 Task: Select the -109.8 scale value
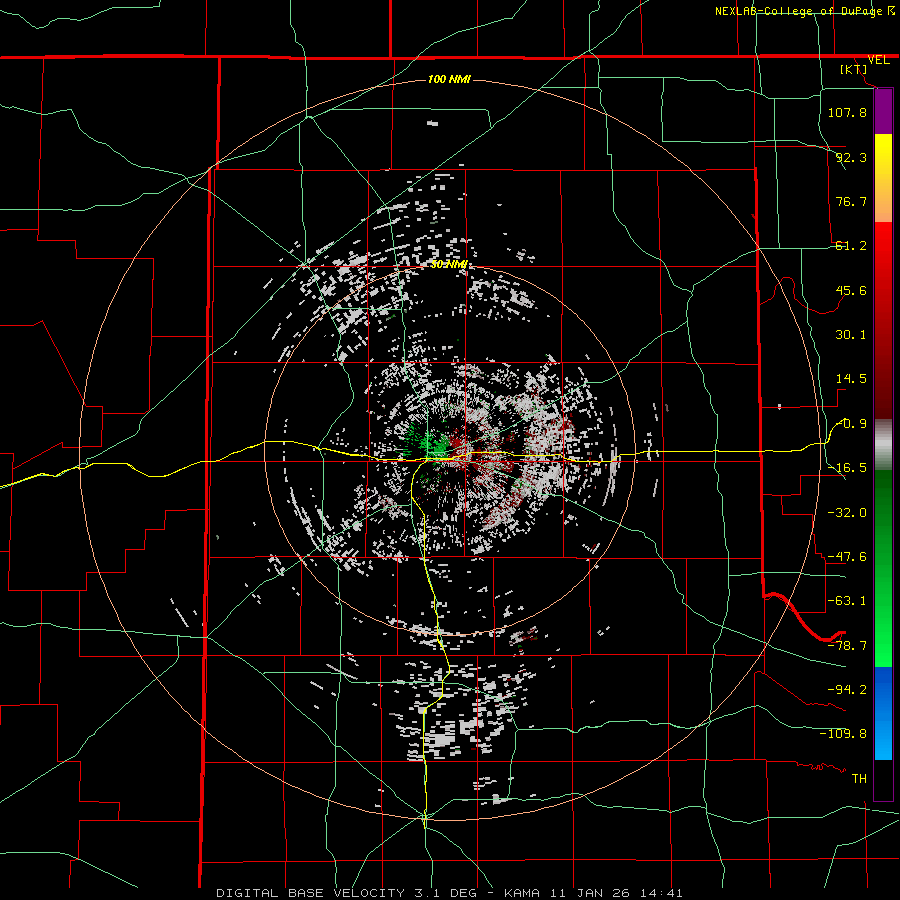843,734
